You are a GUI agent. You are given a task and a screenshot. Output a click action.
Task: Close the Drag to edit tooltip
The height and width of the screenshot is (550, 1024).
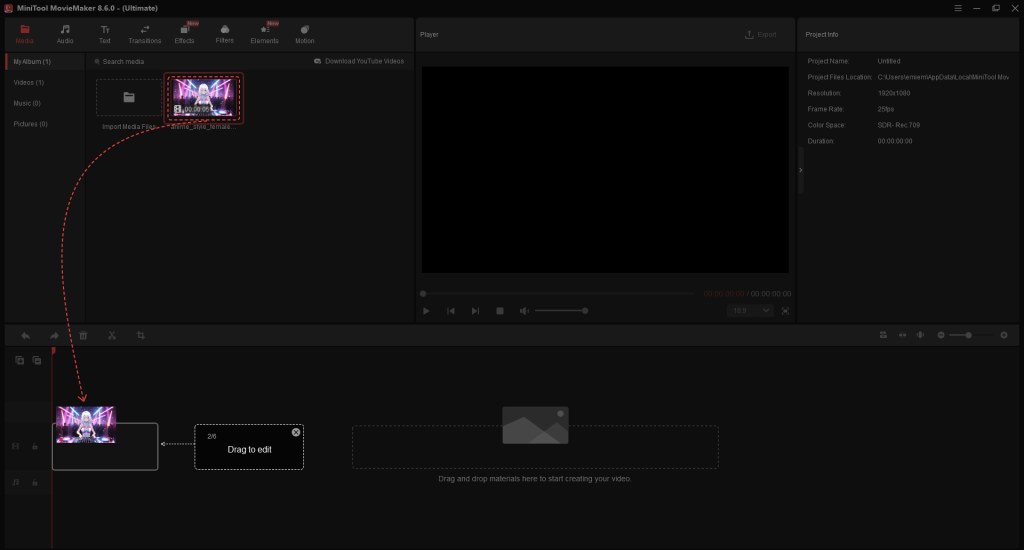tap(296, 432)
